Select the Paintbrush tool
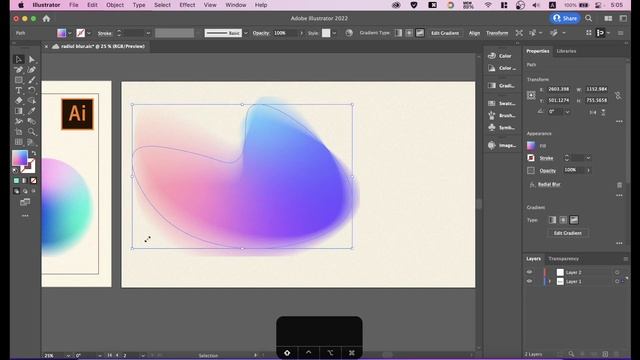This screenshot has height=360, width=640. pyautogui.click(x=32, y=80)
